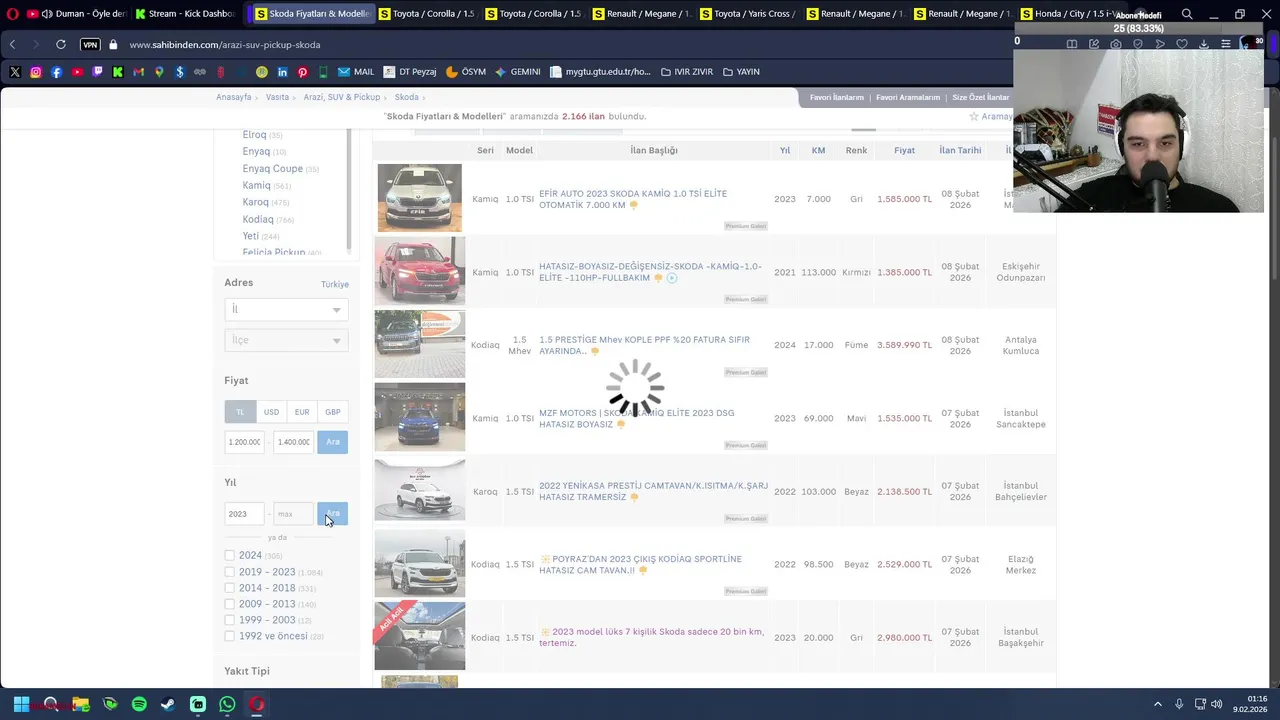The image size is (1280, 720).
Task: Open Size Özel İlanlar menu item
Action: pos(981,97)
